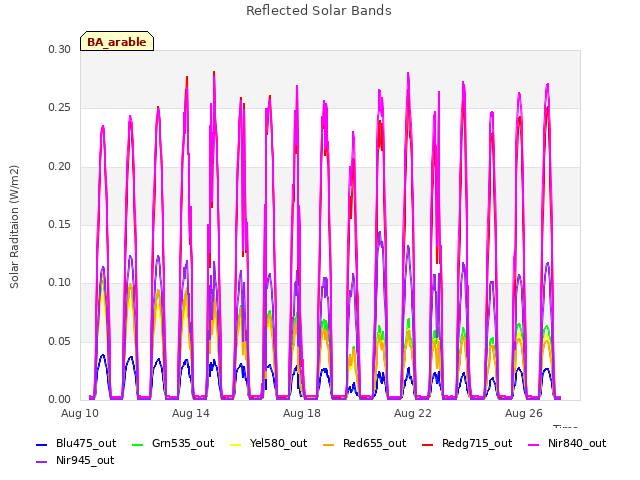Viewport: 640px width, 480px height.
Task: Click the Reflected Solar Bands chart title
Action: 319,11
